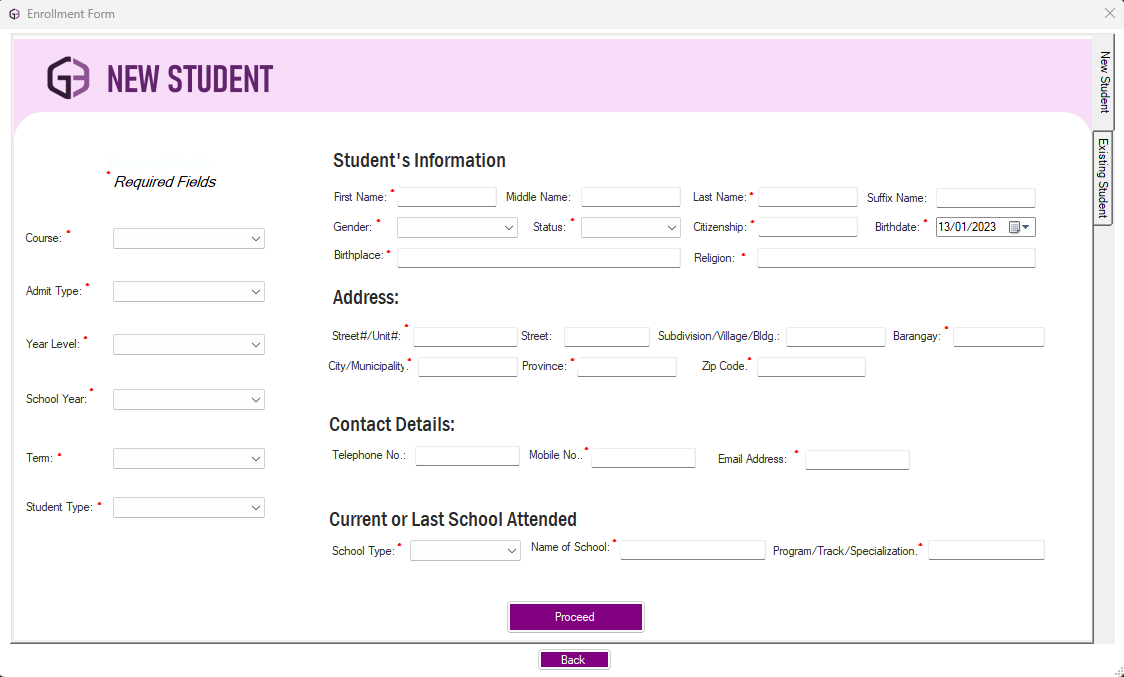Click the G3 logo in the header
This screenshot has width=1124, height=677.
(69, 77)
